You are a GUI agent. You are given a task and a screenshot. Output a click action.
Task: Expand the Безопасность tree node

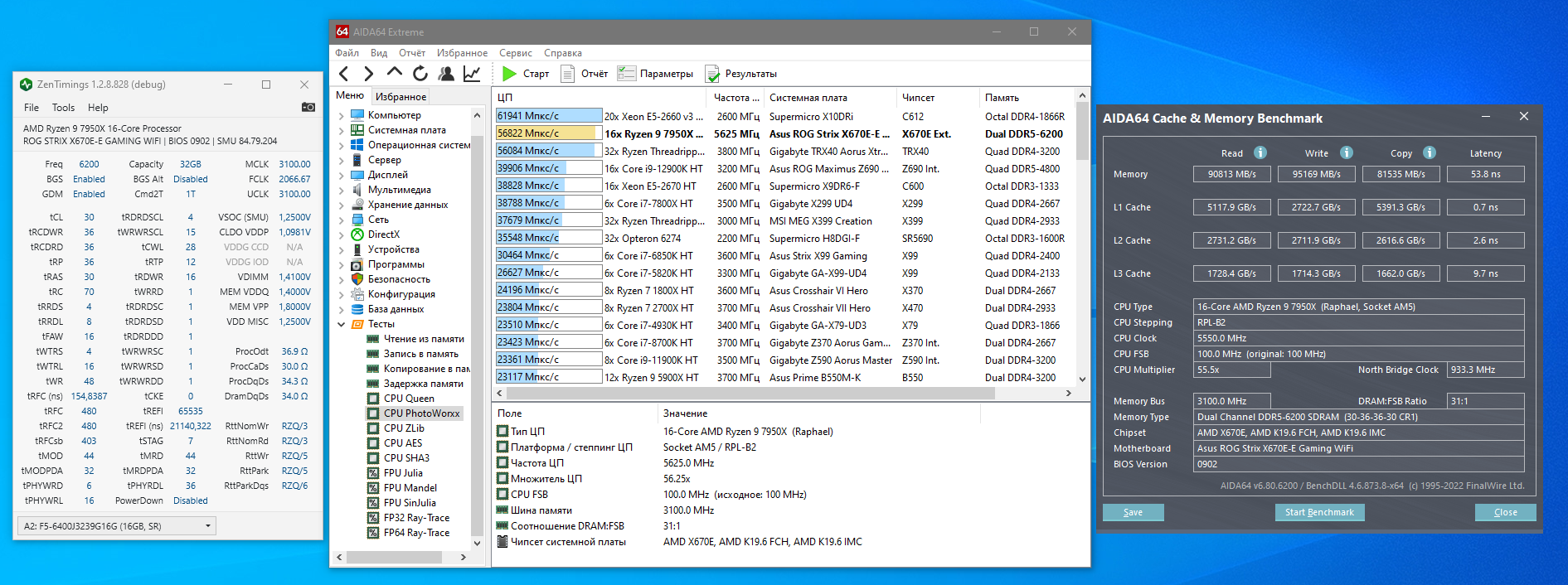(341, 279)
